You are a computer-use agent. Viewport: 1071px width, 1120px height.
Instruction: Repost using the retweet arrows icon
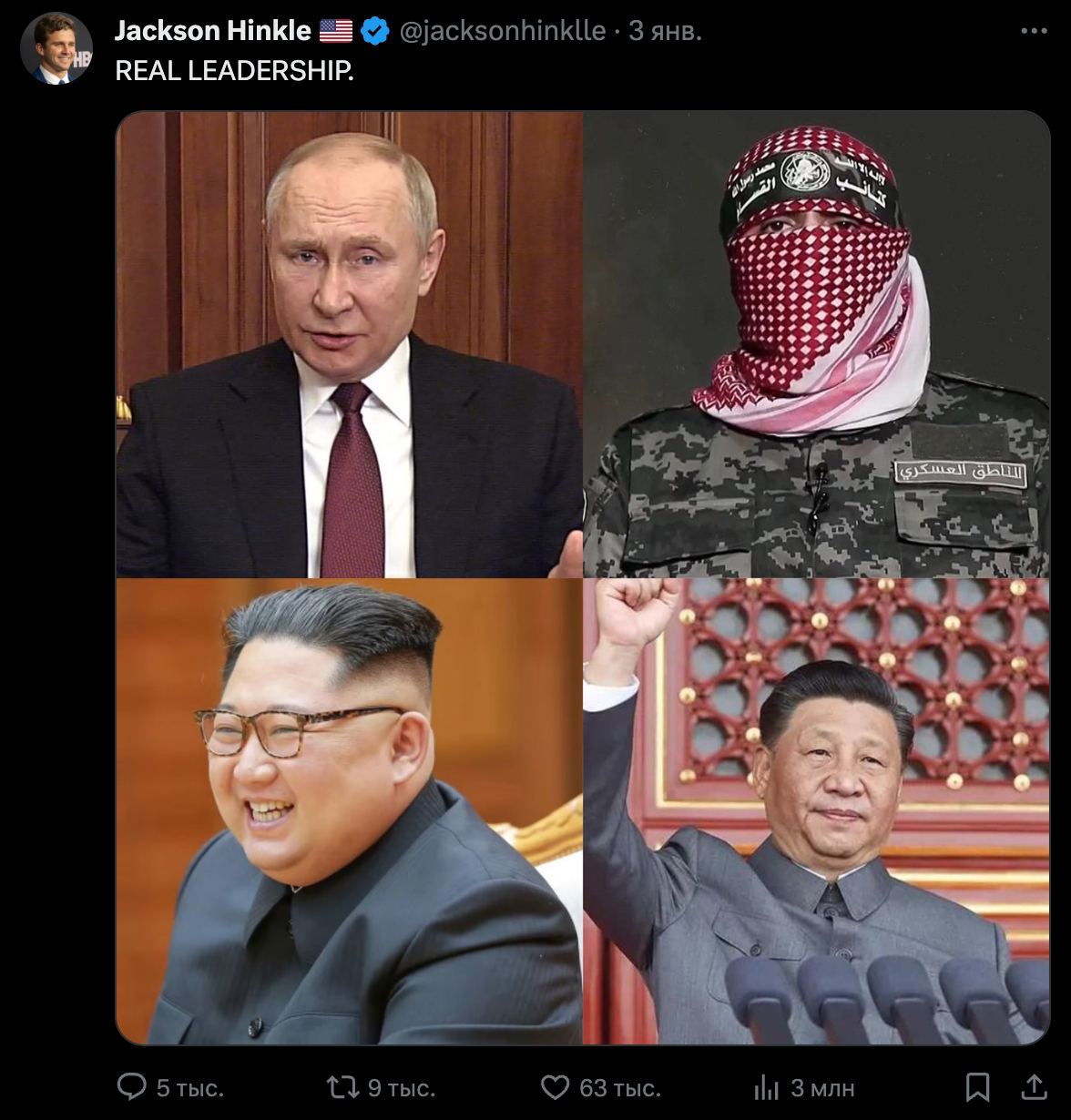pos(342,1086)
